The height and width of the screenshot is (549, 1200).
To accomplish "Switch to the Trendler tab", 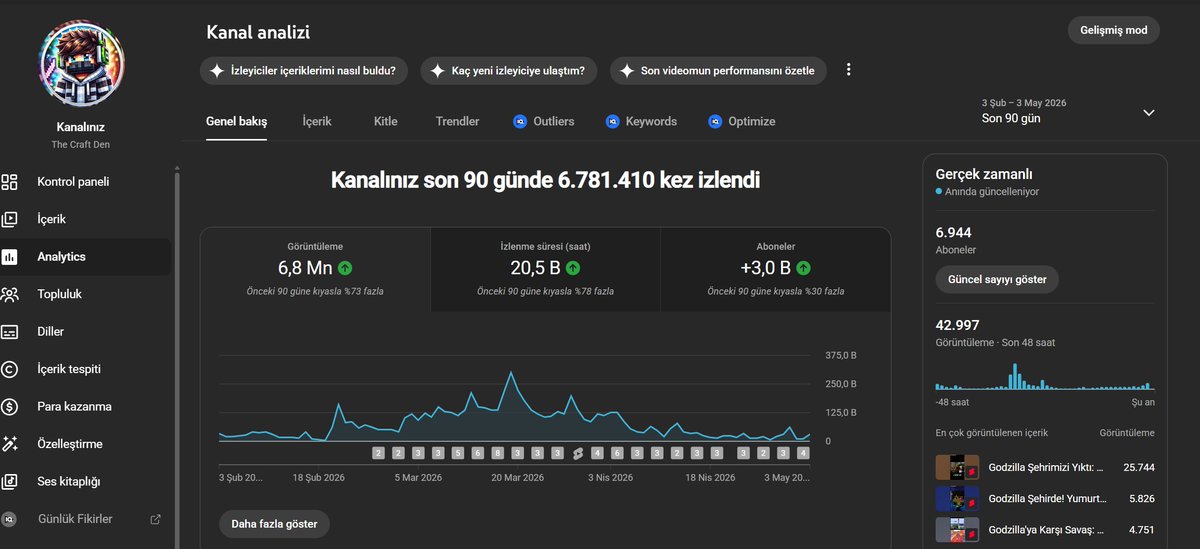I will [x=457, y=121].
